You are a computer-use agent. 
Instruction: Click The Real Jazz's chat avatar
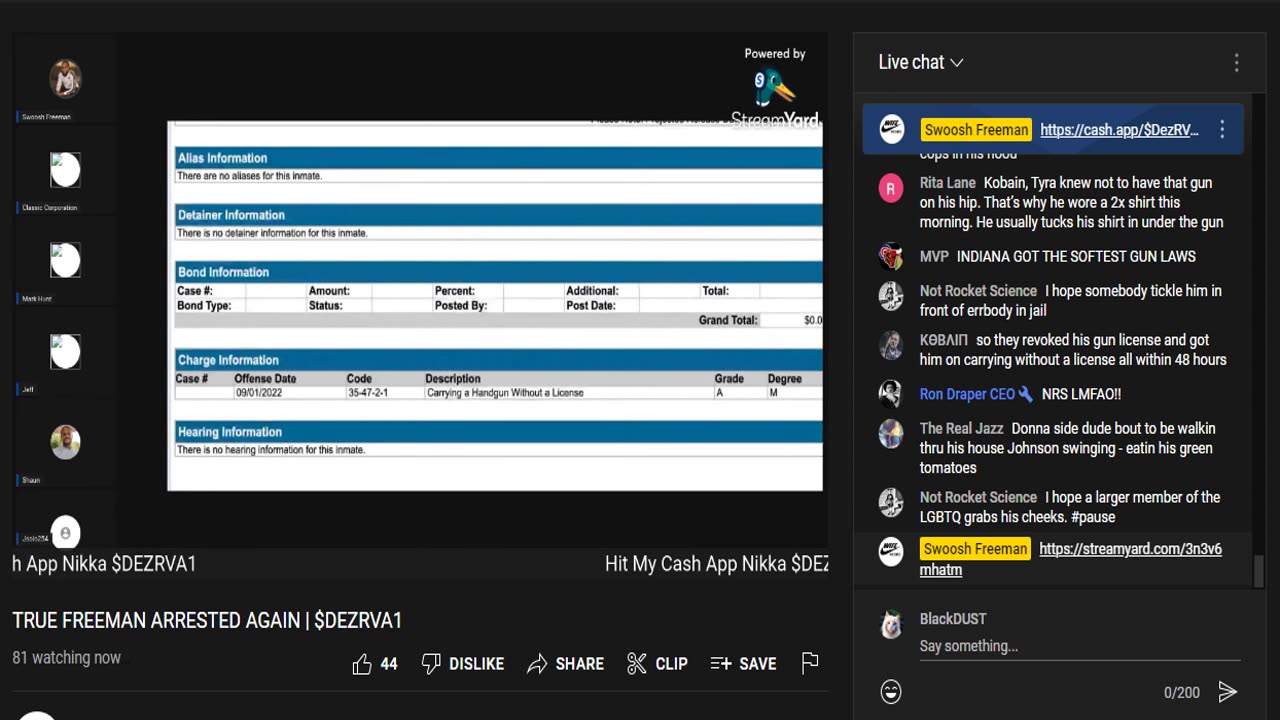click(x=891, y=433)
